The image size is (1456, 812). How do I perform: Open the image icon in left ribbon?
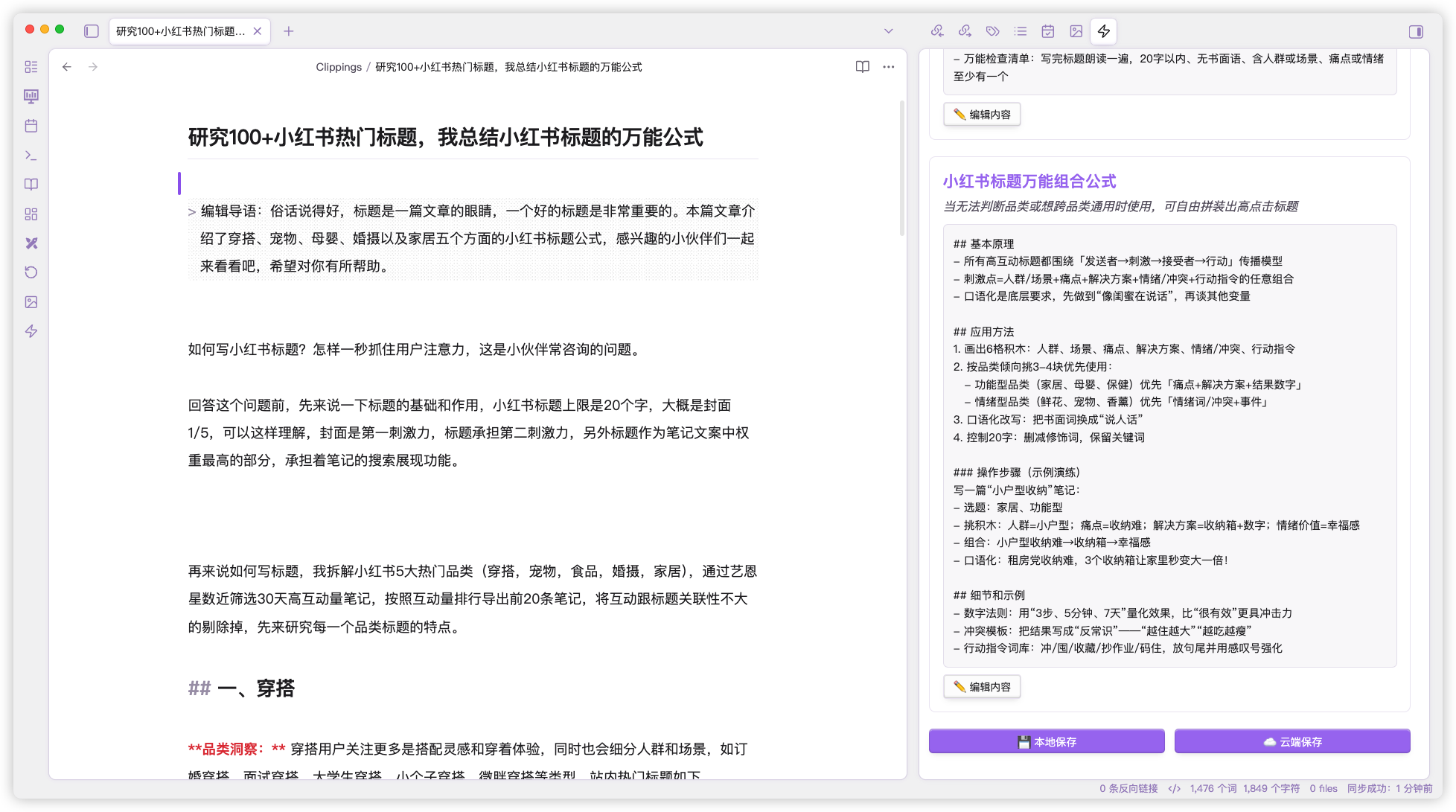[31, 302]
